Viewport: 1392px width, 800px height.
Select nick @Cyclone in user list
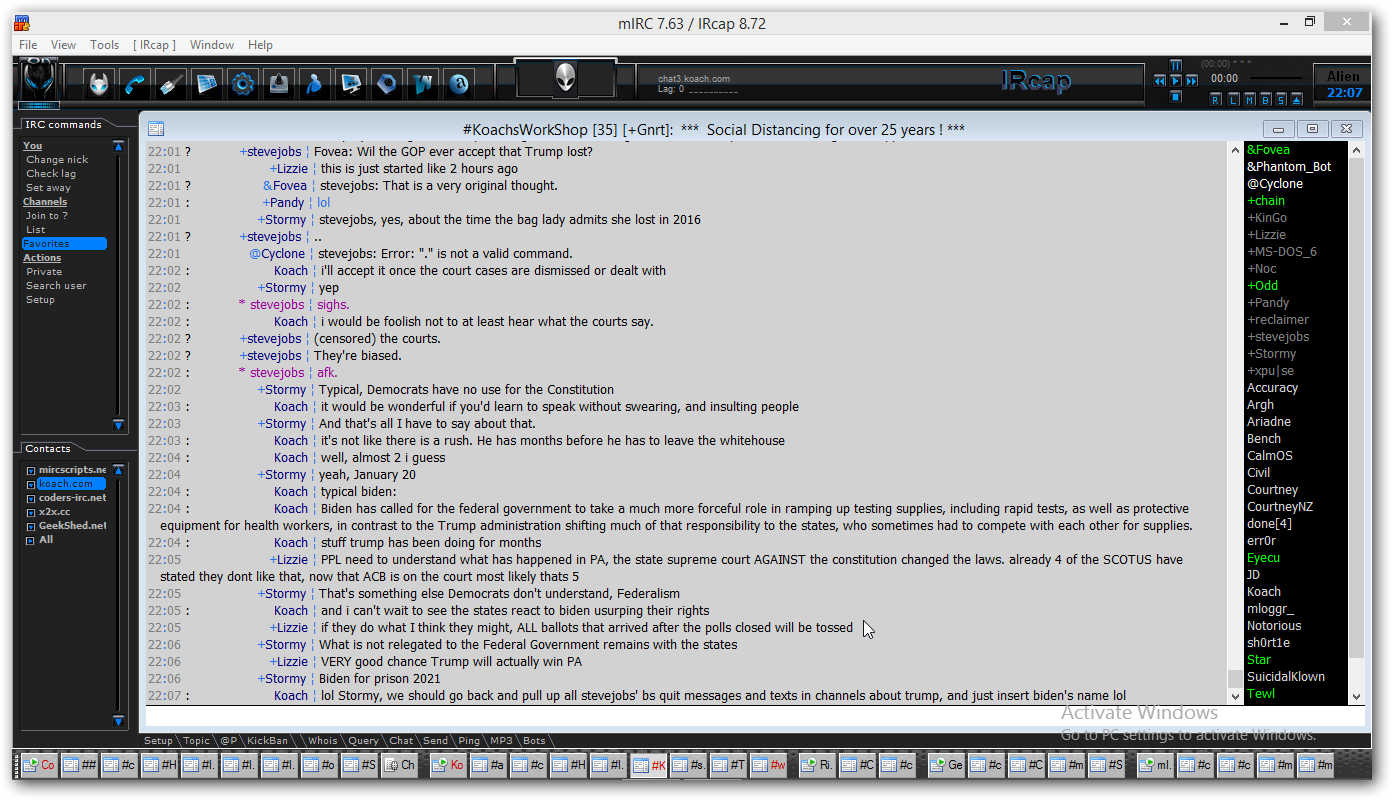1275,184
